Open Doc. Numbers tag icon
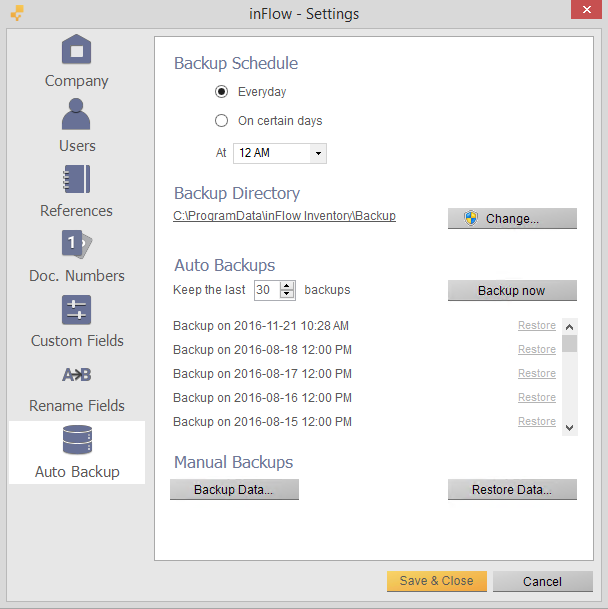 pos(77,244)
